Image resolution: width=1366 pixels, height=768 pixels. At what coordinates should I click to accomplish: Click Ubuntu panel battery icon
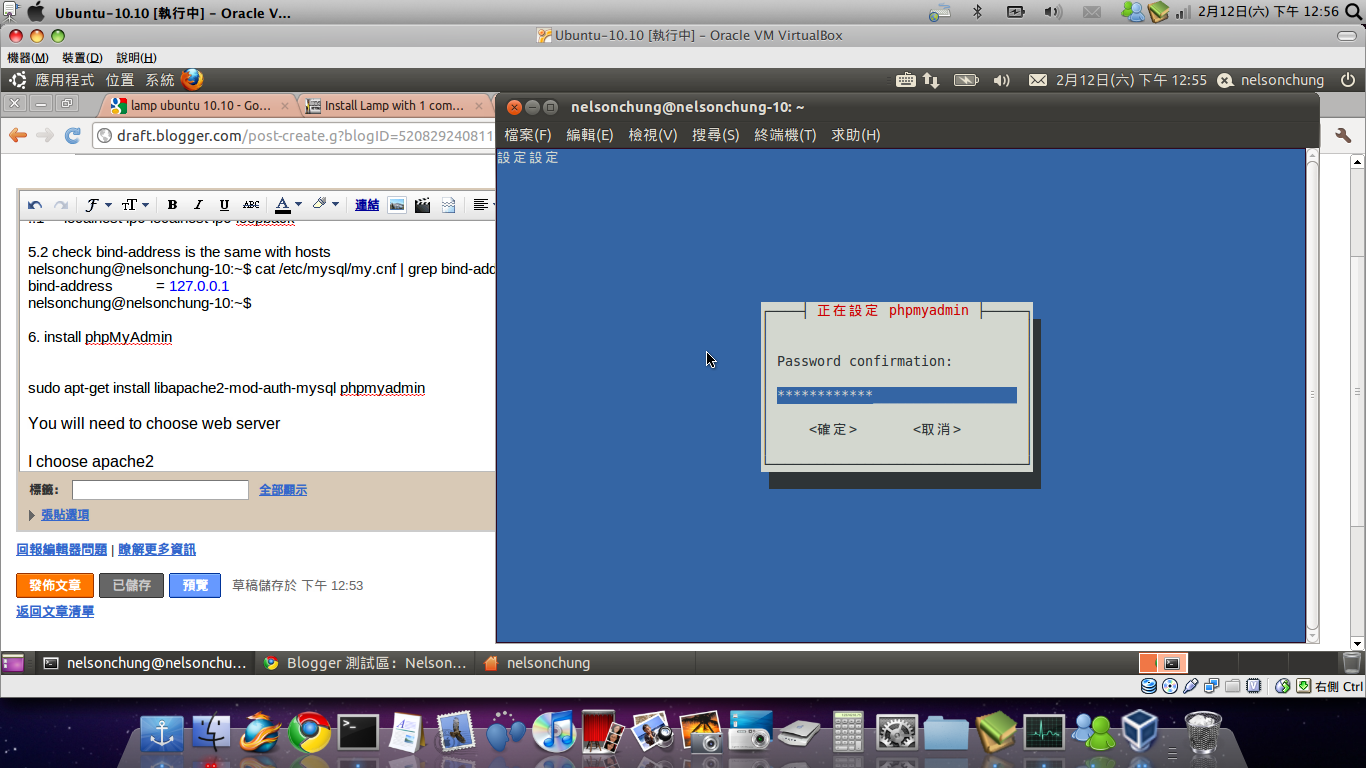966,80
